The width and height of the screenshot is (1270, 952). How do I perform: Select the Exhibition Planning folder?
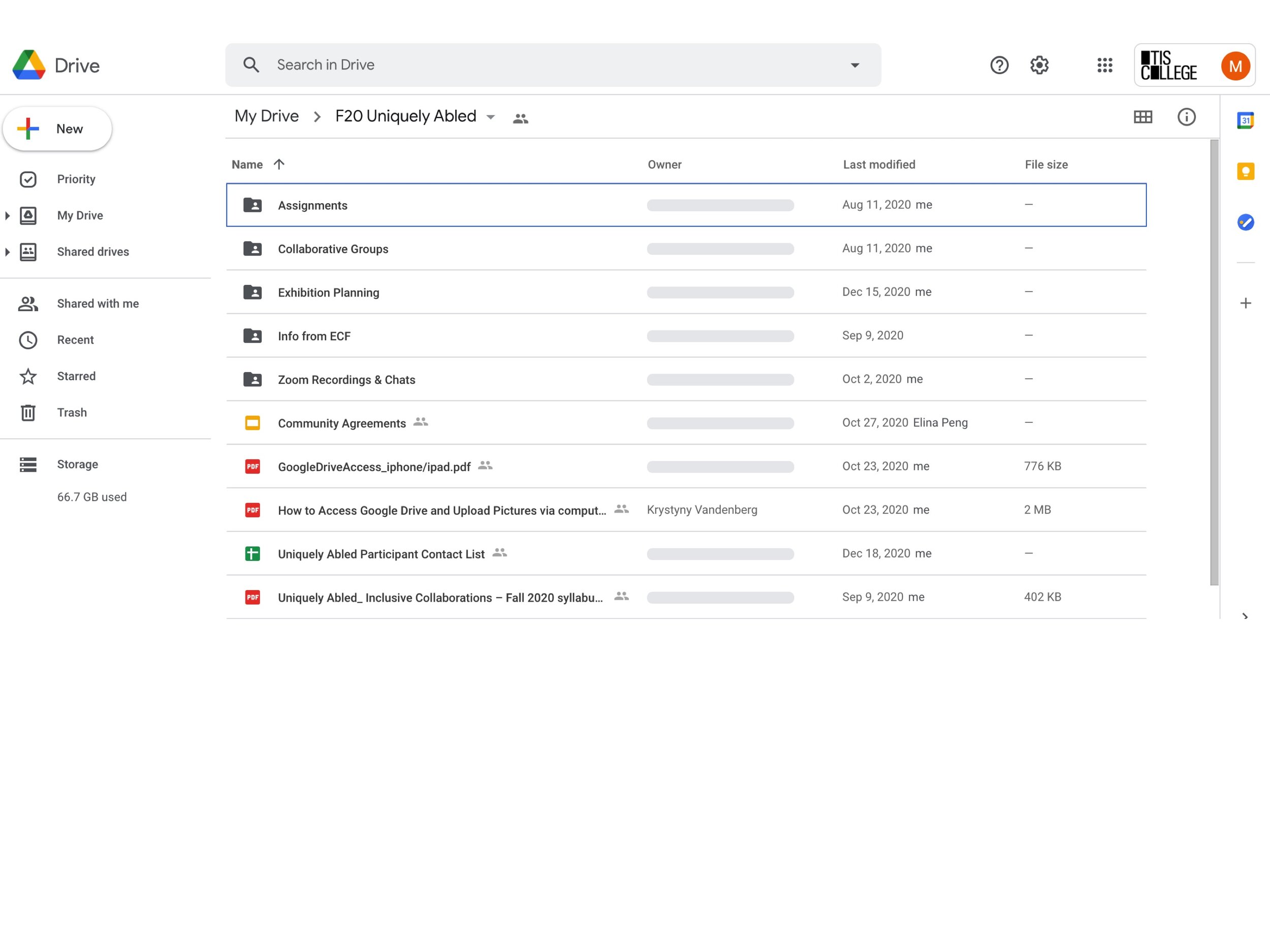pos(686,292)
